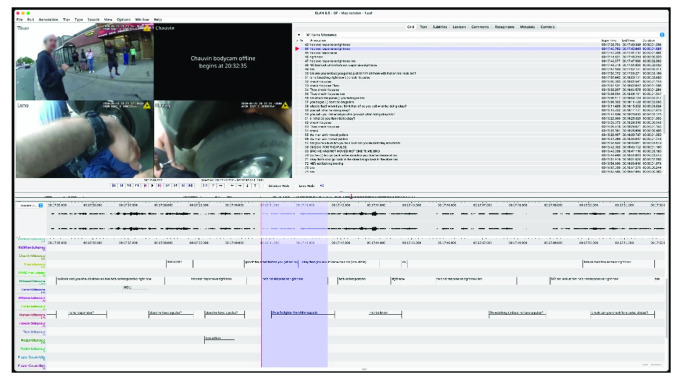Toggle crosshair to selection boundary button
The image size is (683, 390).
[220, 186]
